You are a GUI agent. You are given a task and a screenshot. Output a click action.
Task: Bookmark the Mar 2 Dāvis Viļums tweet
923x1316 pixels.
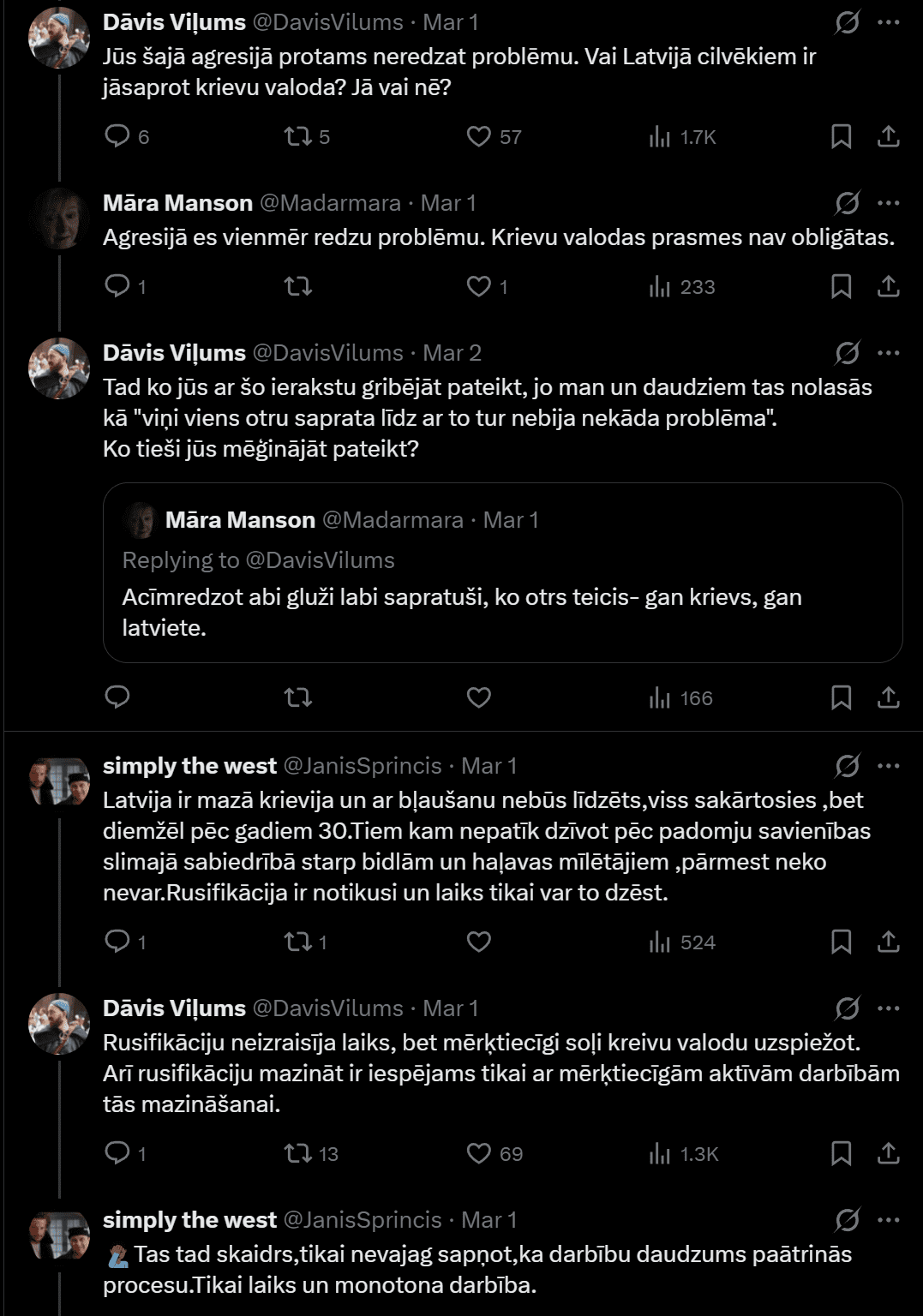tap(841, 698)
